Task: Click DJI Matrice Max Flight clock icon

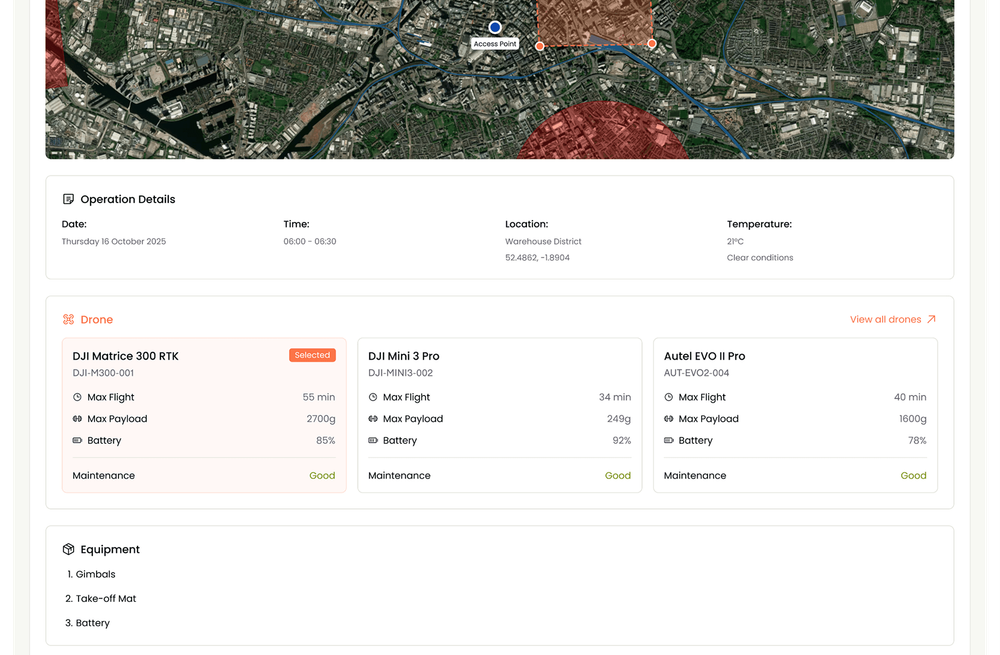Action: pos(77,397)
